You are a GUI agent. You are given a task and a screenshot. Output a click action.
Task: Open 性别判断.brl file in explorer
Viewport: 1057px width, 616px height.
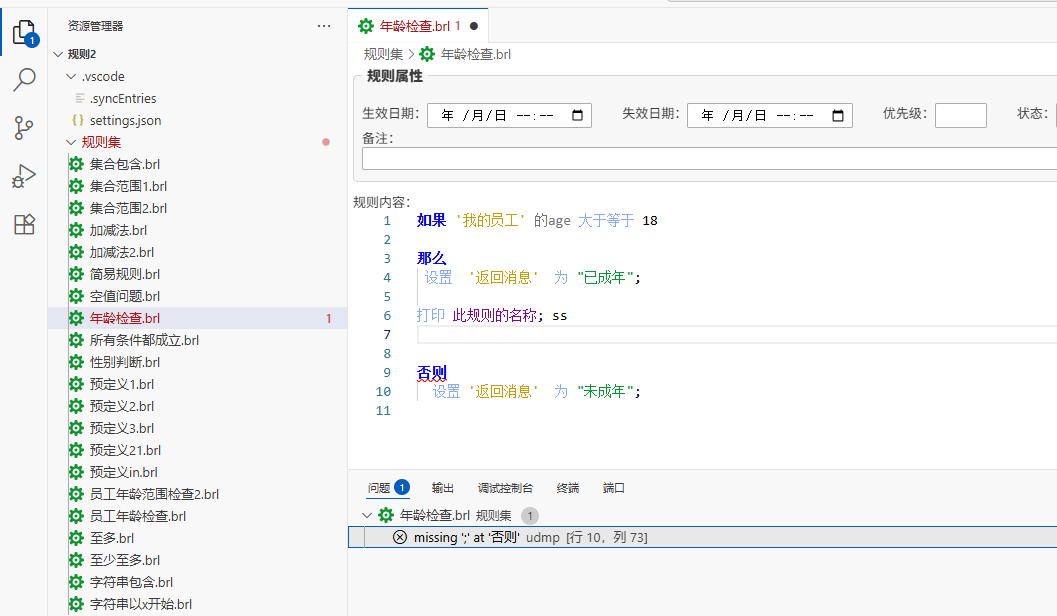[124, 362]
